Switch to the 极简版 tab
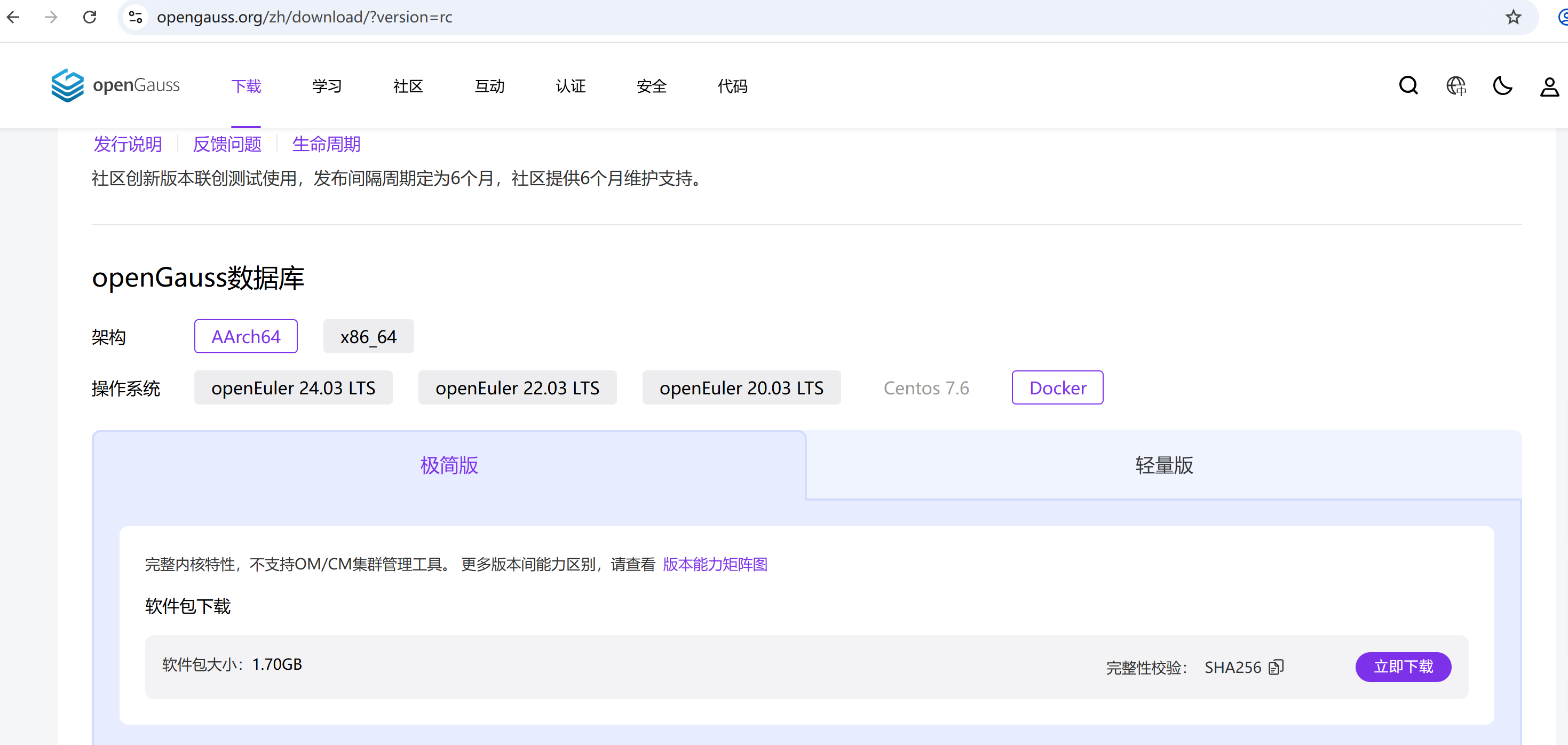This screenshot has height=745, width=1568. click(x=449, y=465)
